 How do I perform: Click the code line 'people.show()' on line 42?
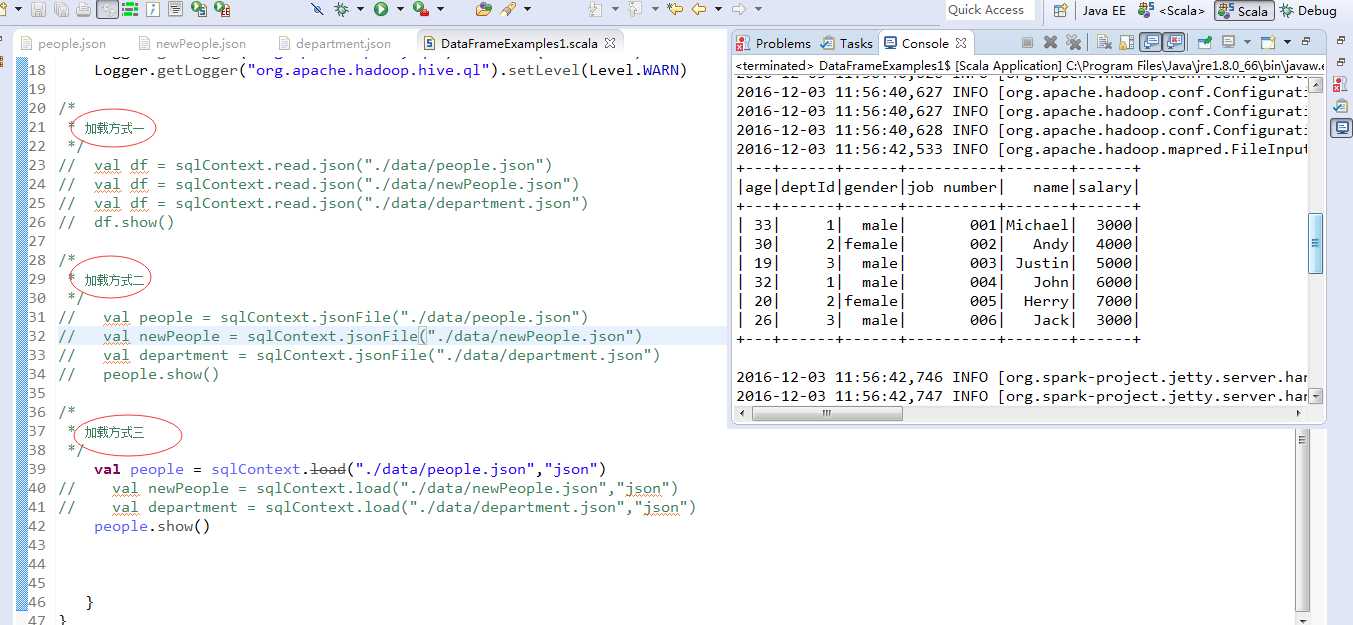click(152, 526)
